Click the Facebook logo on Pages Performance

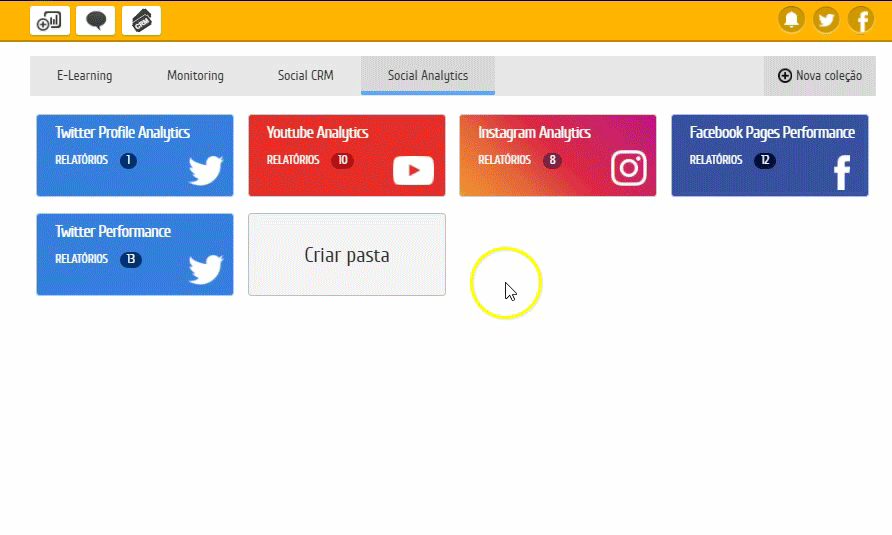point(842,172)
